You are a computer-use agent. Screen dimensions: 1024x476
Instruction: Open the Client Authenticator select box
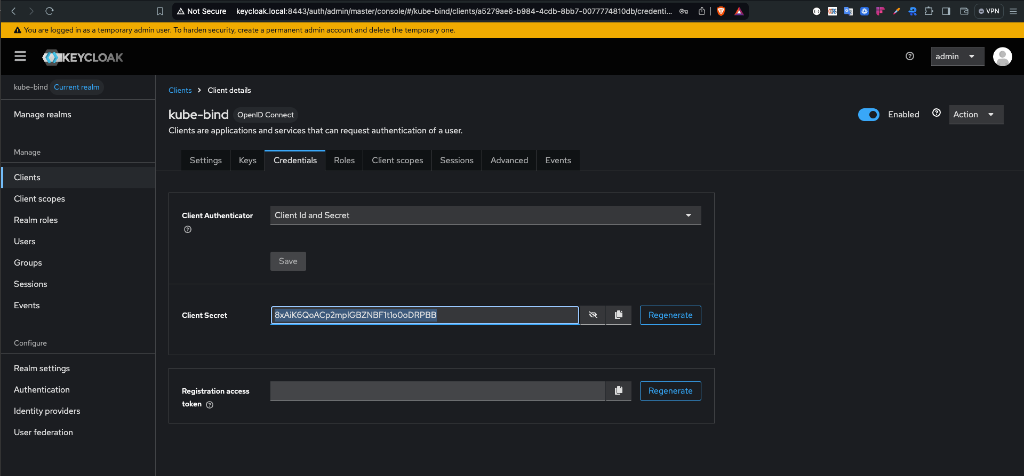click(485, 215)
